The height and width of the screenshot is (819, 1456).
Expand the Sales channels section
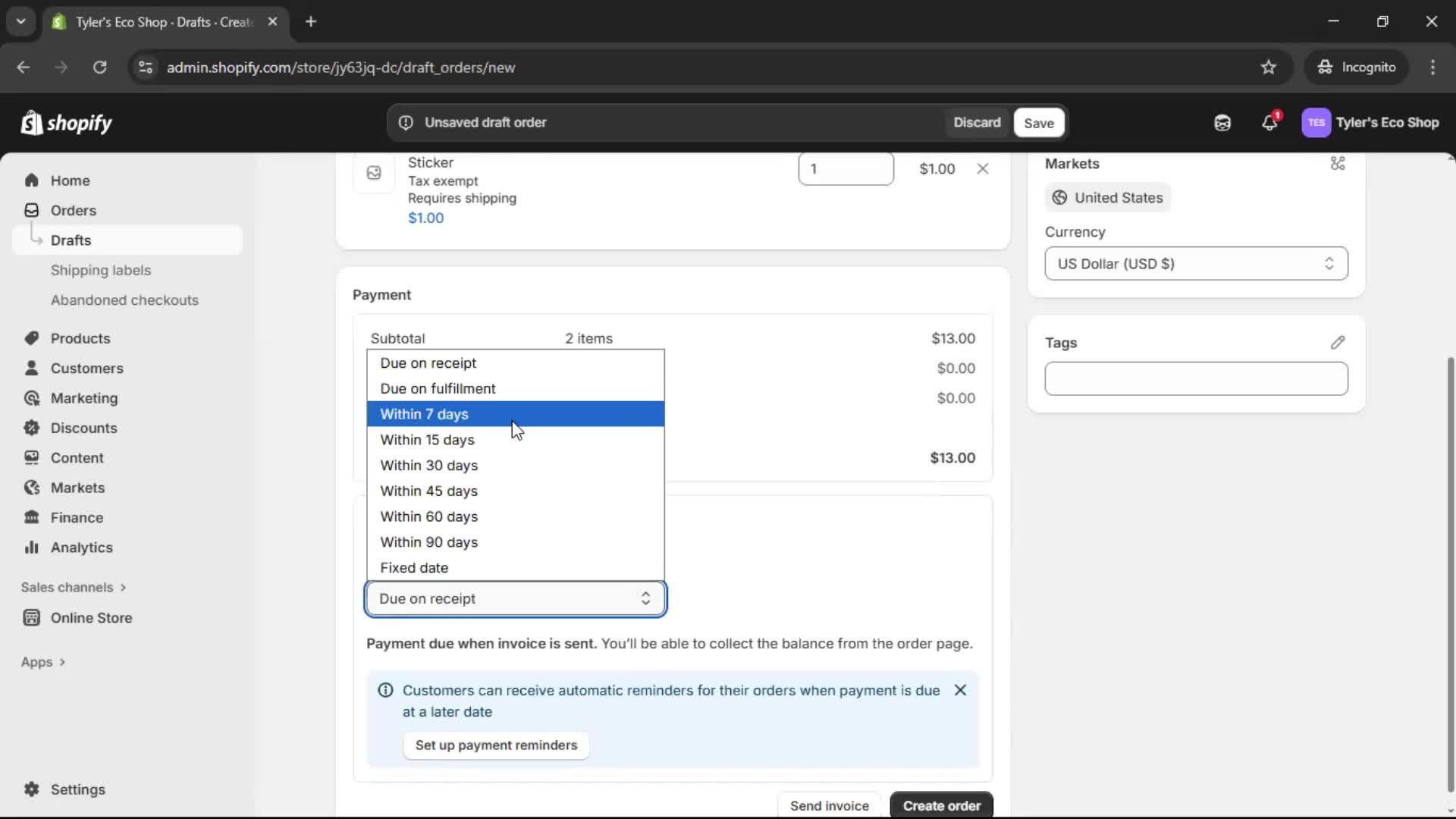pyautogui.click(x=74, y=586)
